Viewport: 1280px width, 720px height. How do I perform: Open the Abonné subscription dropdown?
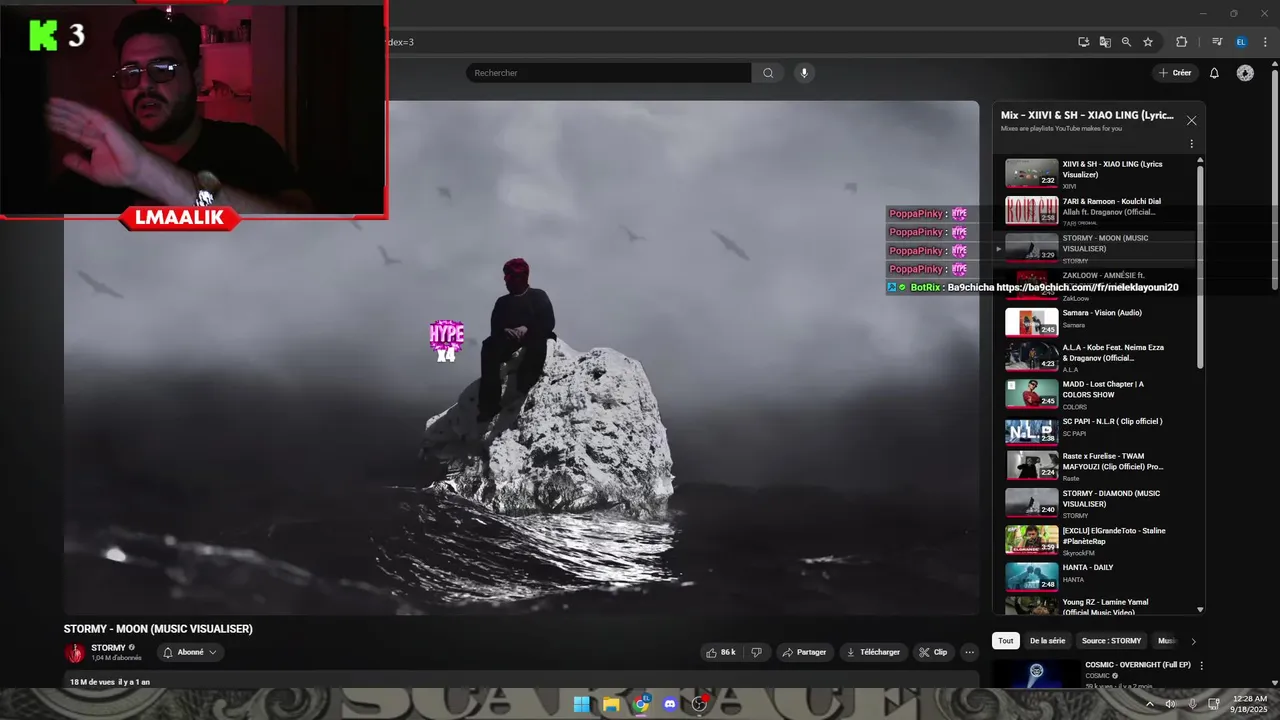pyautogui.click(x=190, y=652)
